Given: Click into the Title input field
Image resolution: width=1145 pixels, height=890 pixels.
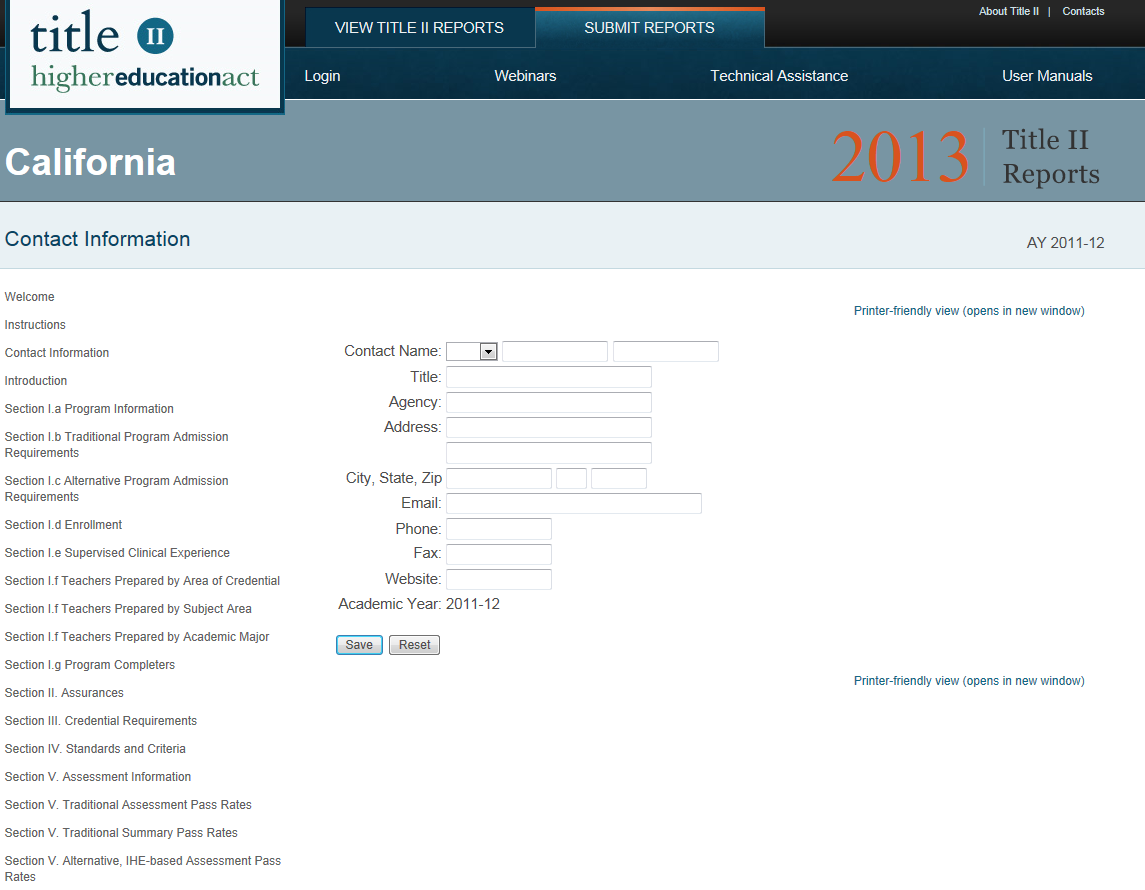Looking at the screenshot, I should pos(548,377).
